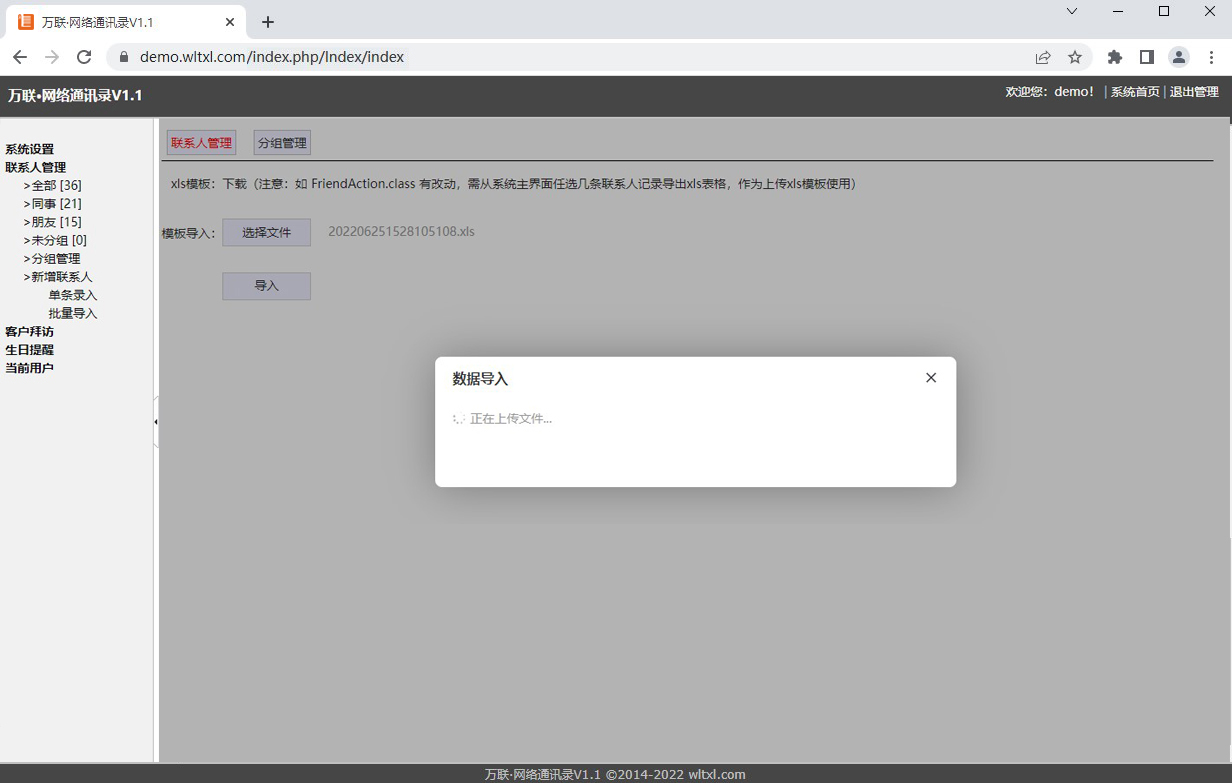This screenshot has height=783, width=1232.
Task: Toggle browser side panel
Action: pos(1147,57)
